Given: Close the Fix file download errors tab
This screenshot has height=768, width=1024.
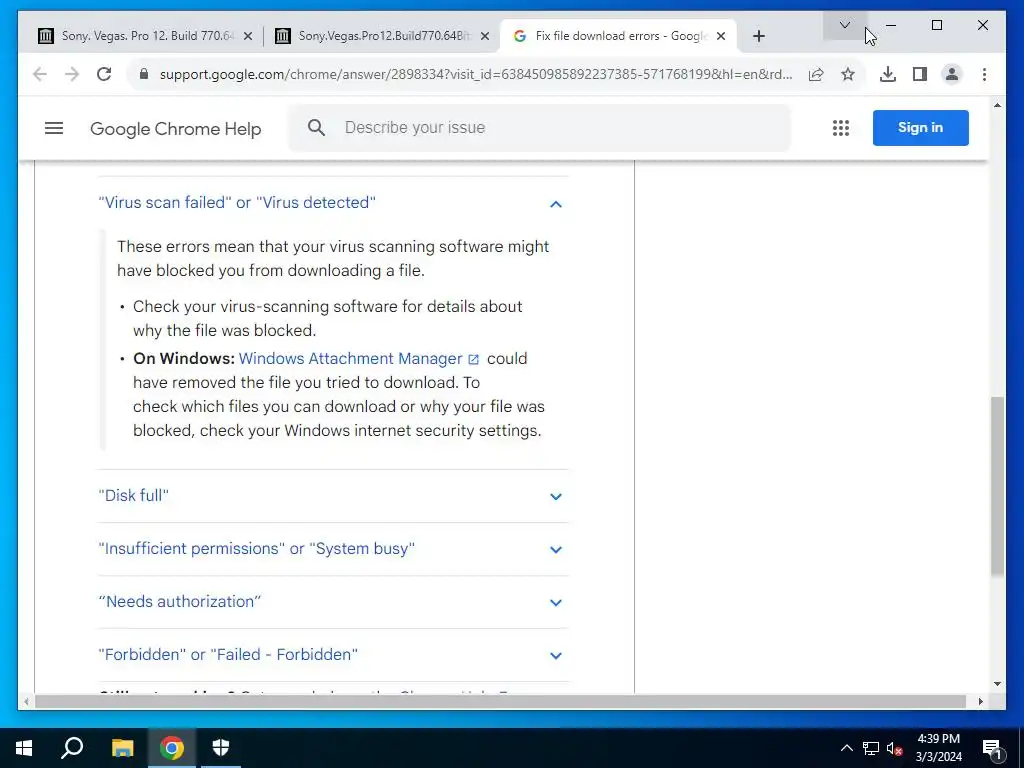Looking at the screenshot, I should tap(721, 36).
